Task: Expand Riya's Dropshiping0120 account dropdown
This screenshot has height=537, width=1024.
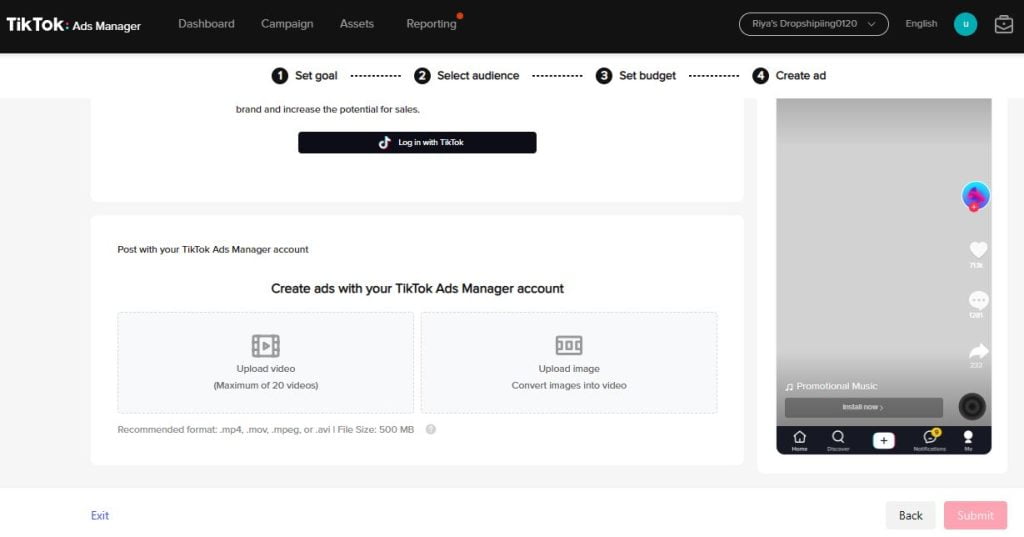Action: 813,24
